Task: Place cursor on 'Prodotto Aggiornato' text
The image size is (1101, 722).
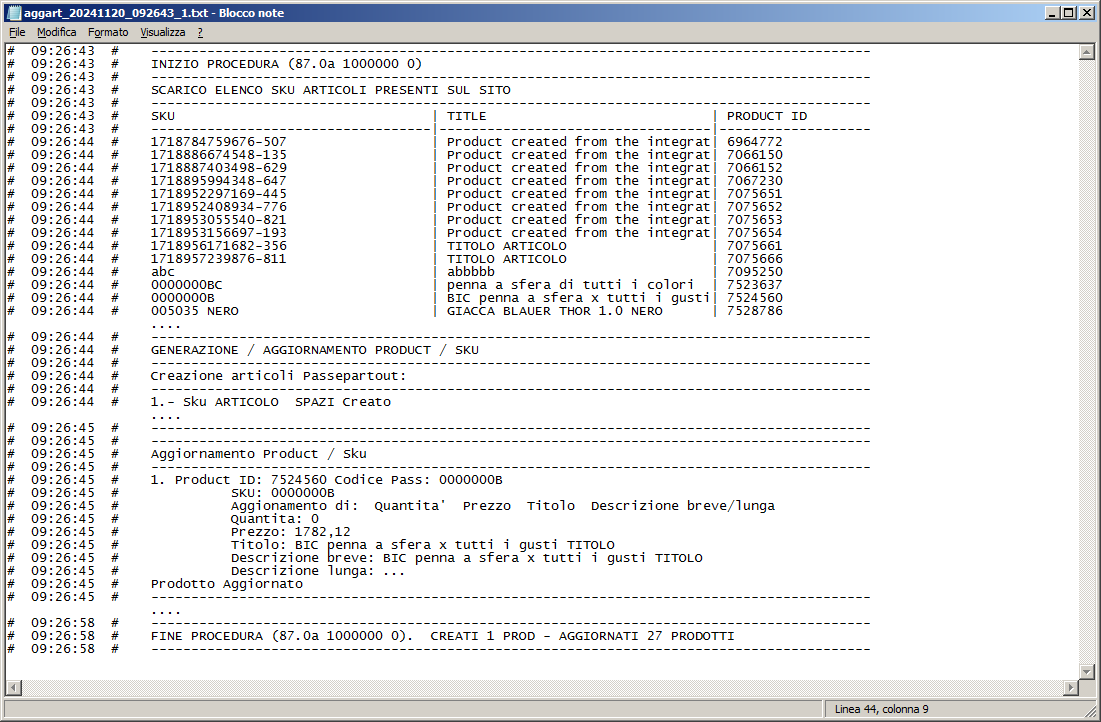Action: [x=226, y=584]
